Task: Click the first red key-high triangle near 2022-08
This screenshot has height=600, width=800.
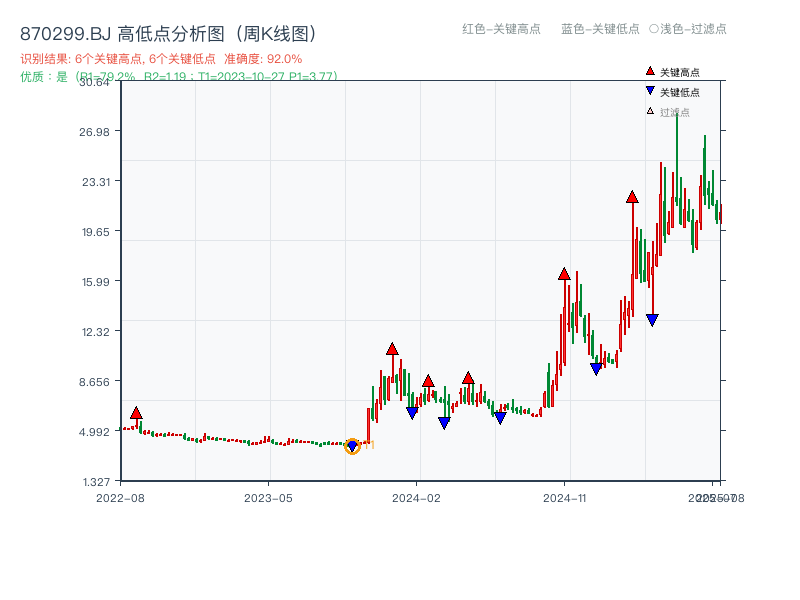Action: coord(135,411)
